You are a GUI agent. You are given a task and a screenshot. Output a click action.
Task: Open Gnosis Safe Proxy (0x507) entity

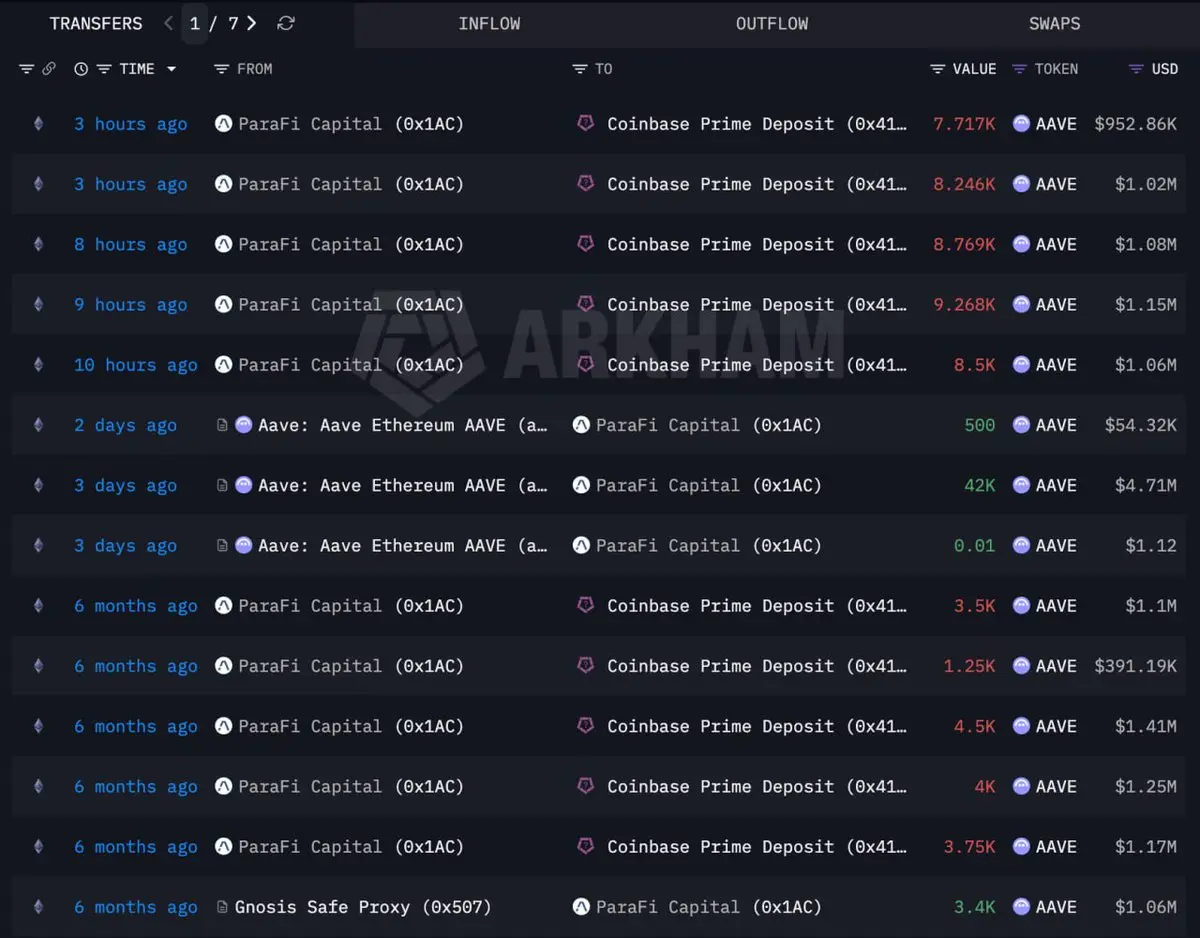(363, 907)
